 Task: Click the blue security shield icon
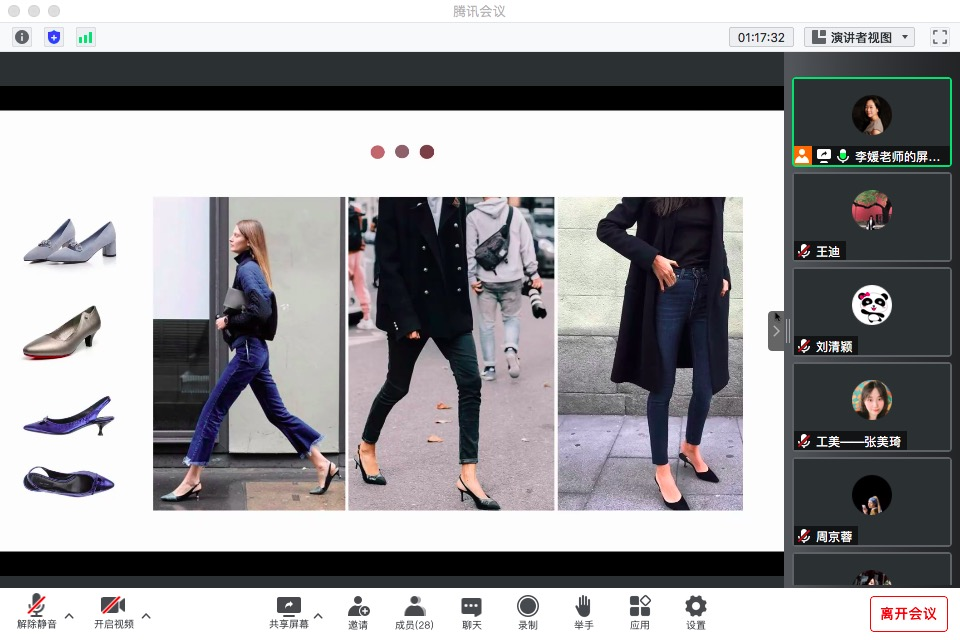pos(54,37)
